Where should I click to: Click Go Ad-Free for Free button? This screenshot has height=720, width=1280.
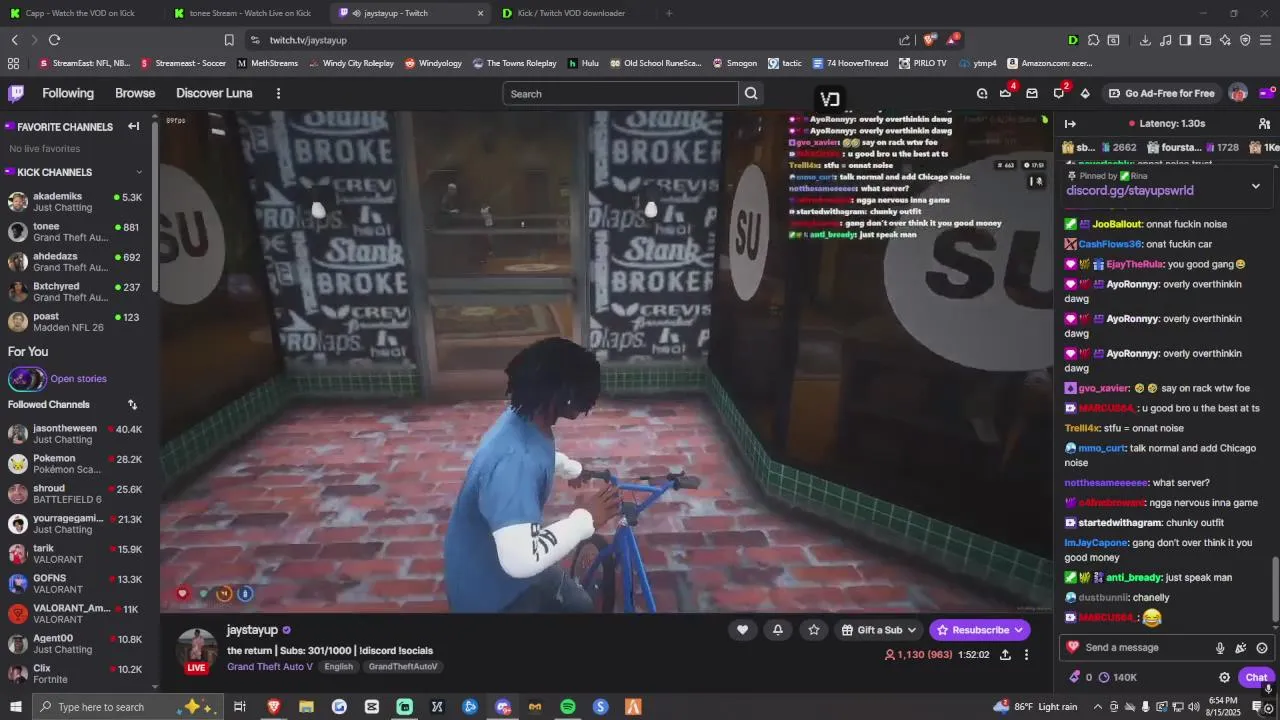click(x=1161, y=93)
